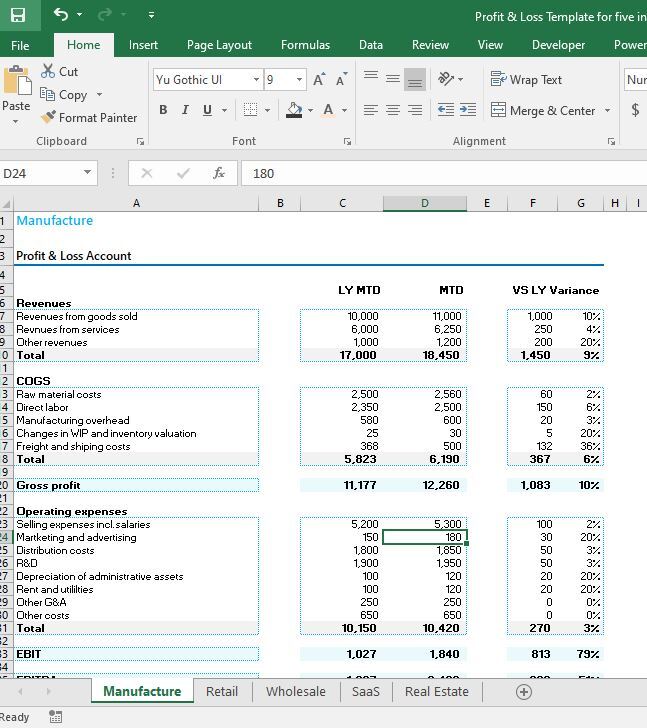This screenshot has height=728, width=647.
Task: Toggle Bold formatting
Action: click(x=163, y=110)
